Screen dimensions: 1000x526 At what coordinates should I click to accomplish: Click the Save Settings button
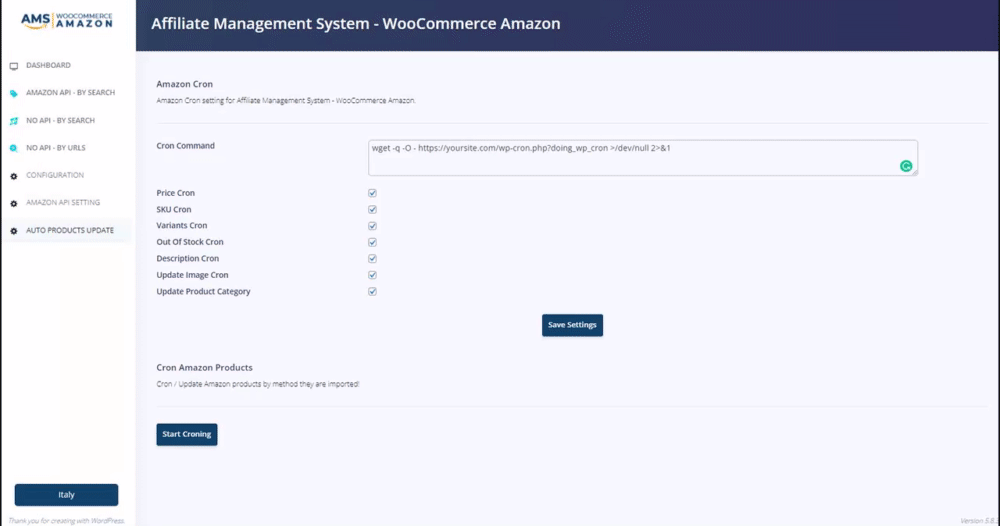coord(572,325)
